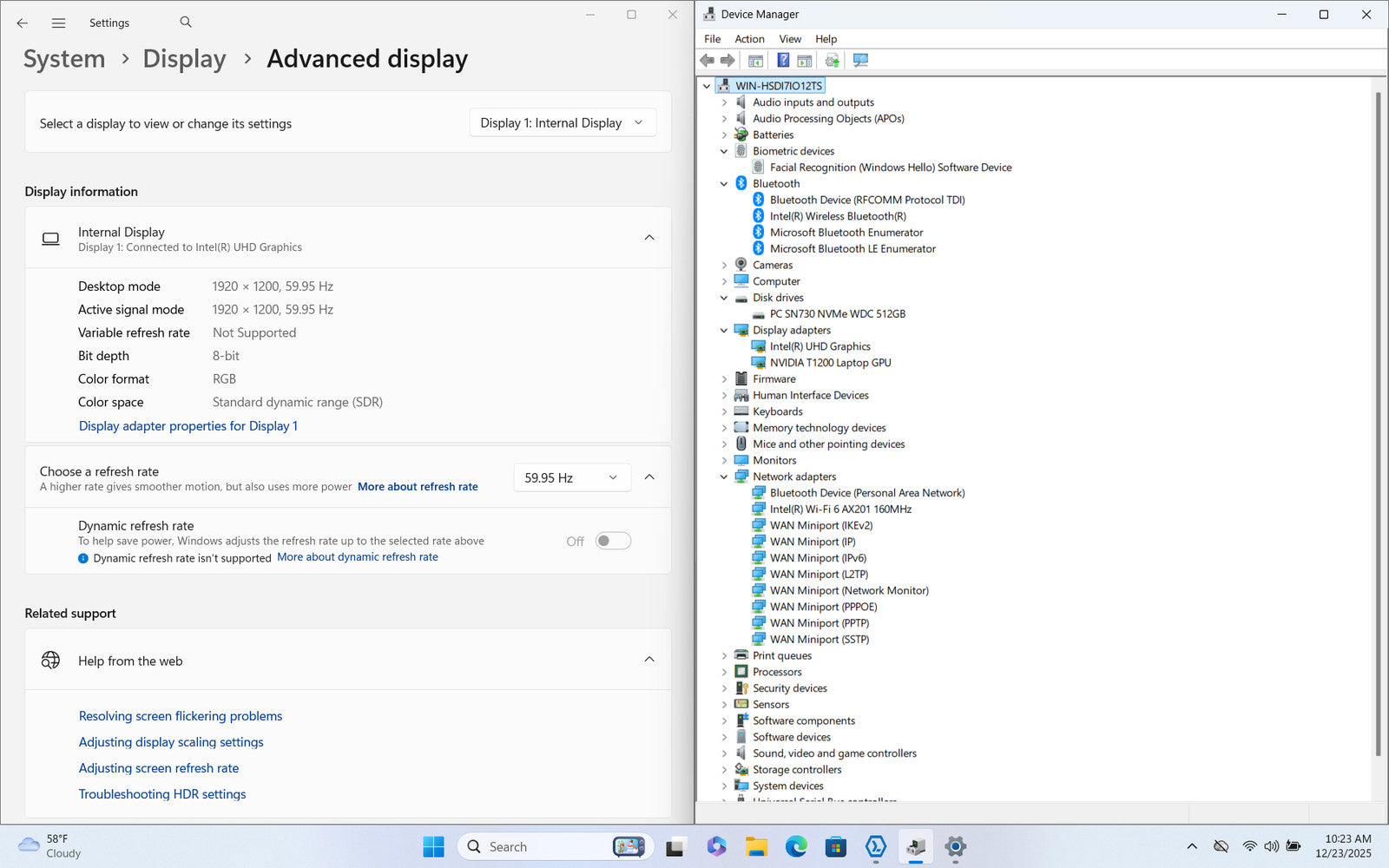Expand the Monitors node in device tree
The height and width of the screenshot is (868, 1389).
pyautogui.click(x=724, y=461)
